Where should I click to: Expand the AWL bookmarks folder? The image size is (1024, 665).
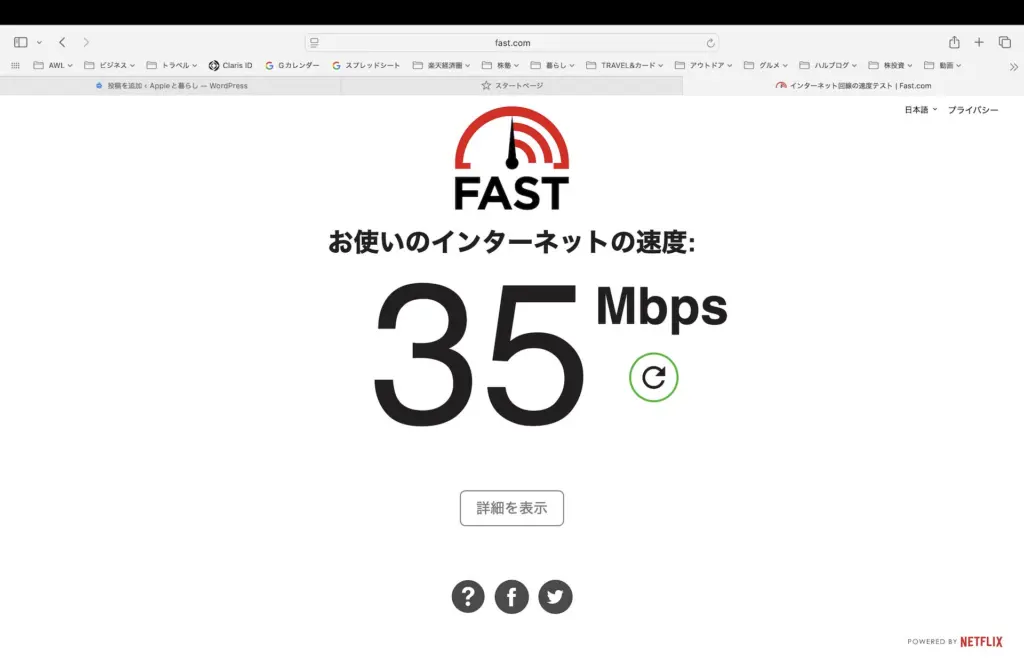coord(53,65)
